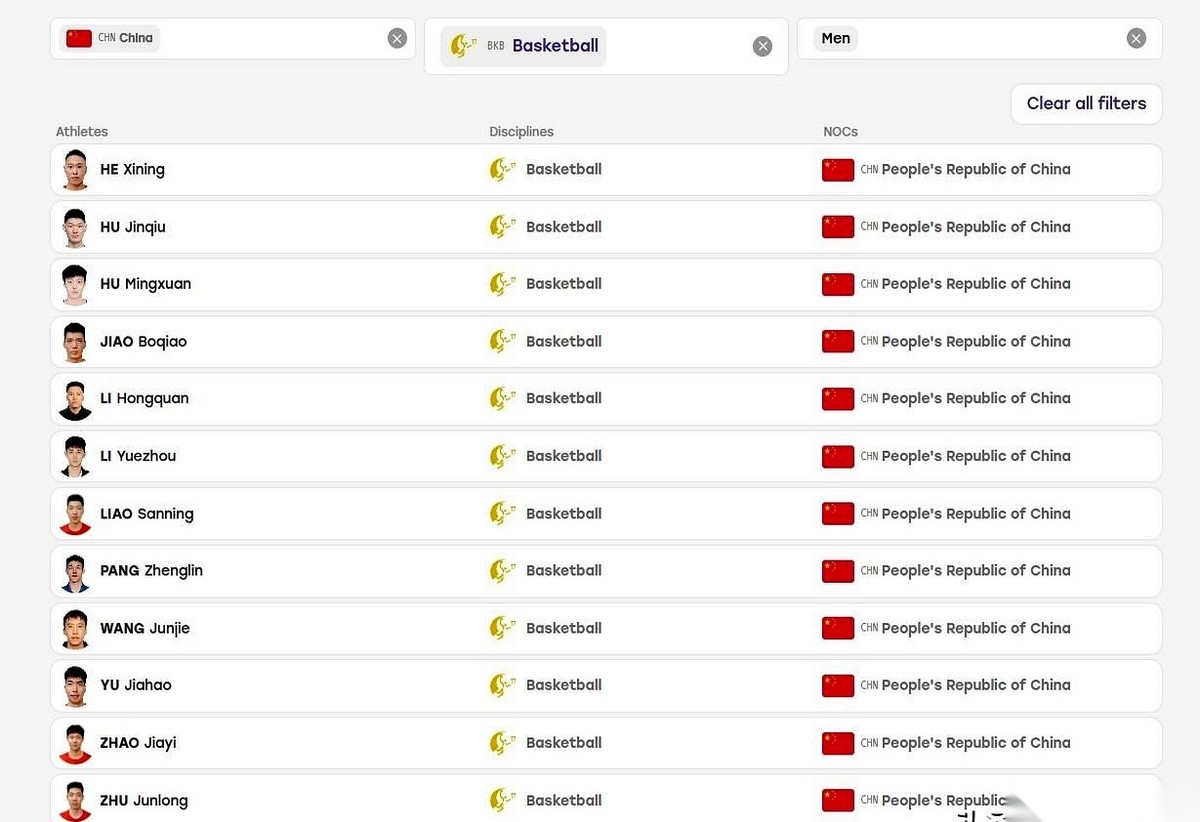The width and height of the screenshot is (1200, 822).
Task: Open the country filter dropdown field
Action: 233,39
